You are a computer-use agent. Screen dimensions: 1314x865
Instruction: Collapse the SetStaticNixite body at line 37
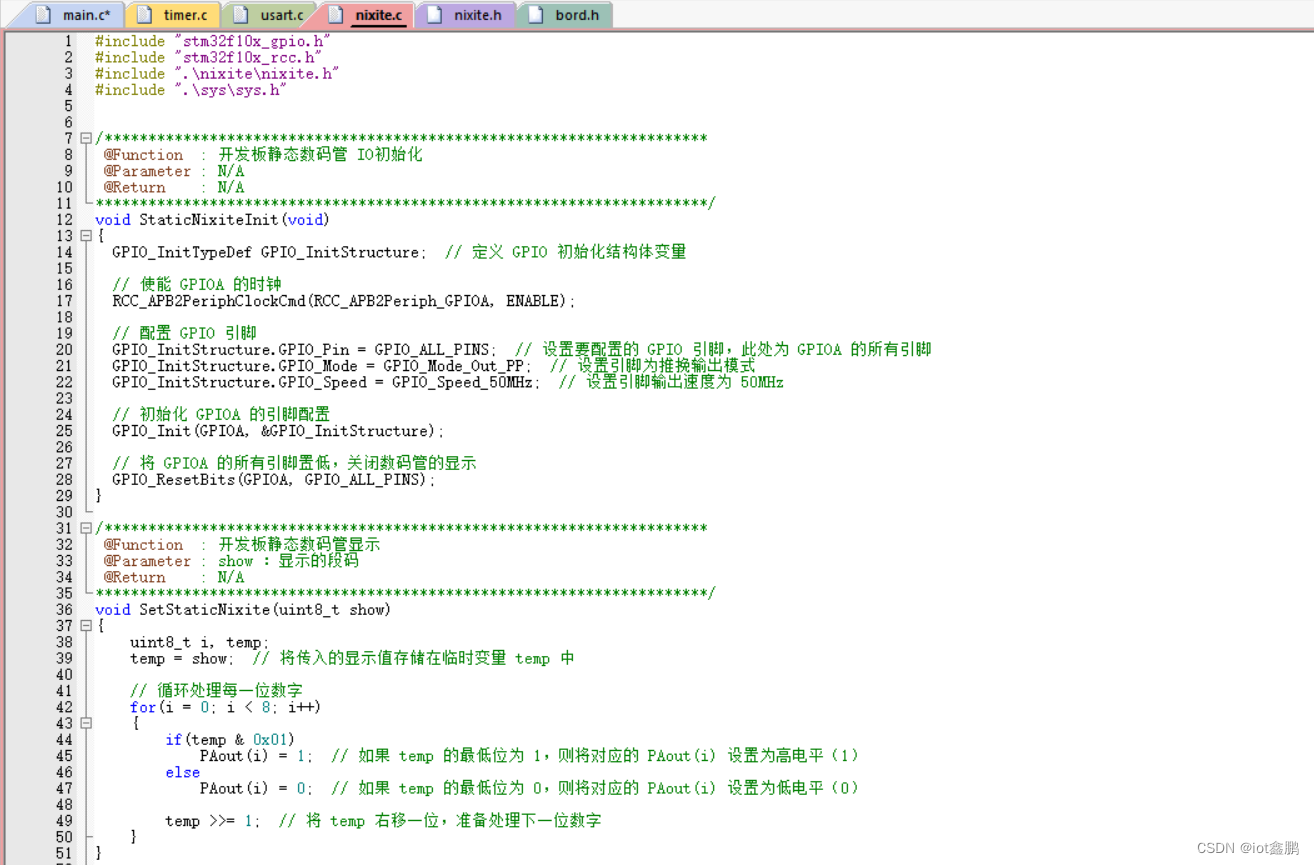click(x=86, y=626)
